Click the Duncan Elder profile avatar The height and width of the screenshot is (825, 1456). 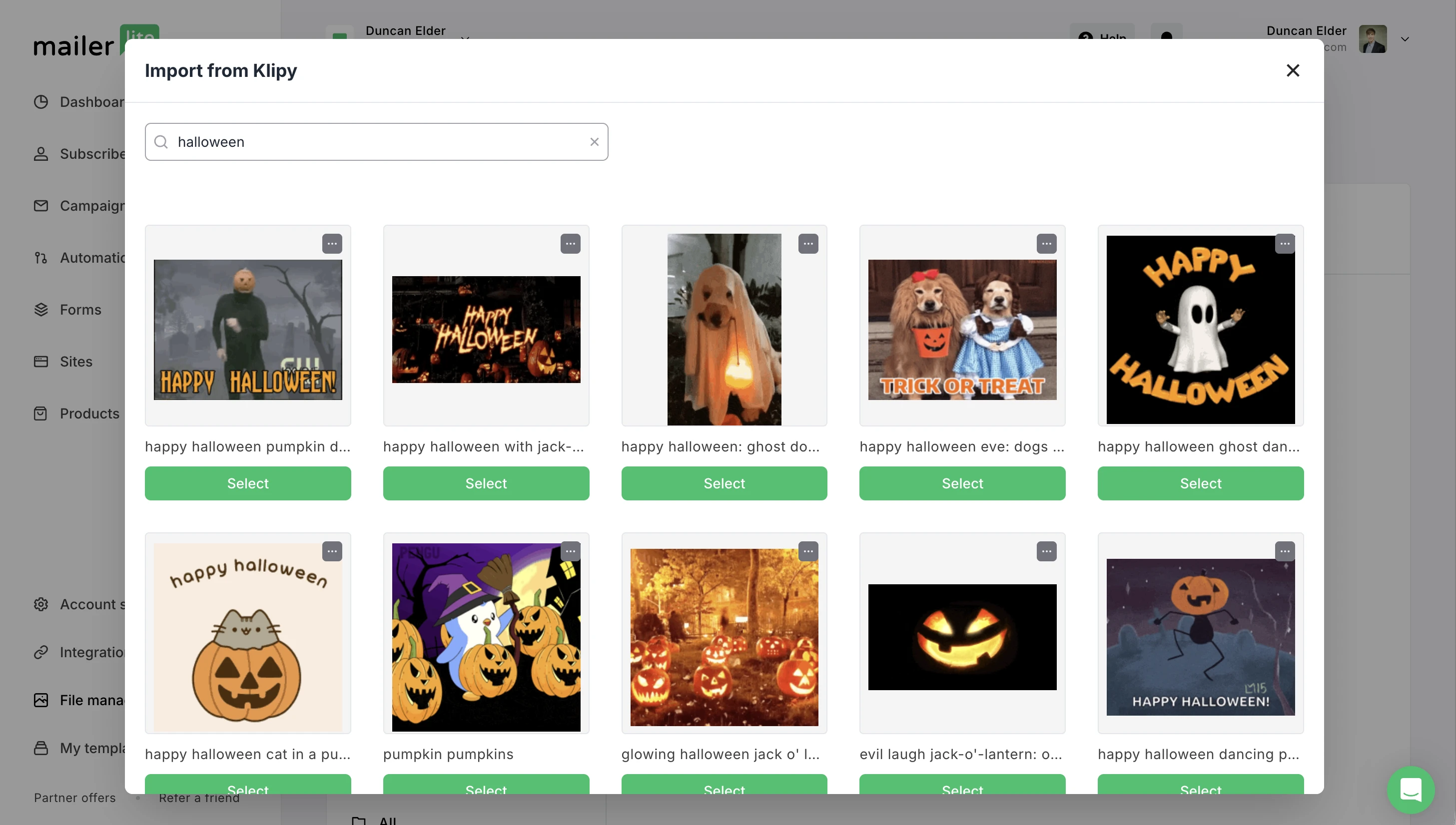1373,39
